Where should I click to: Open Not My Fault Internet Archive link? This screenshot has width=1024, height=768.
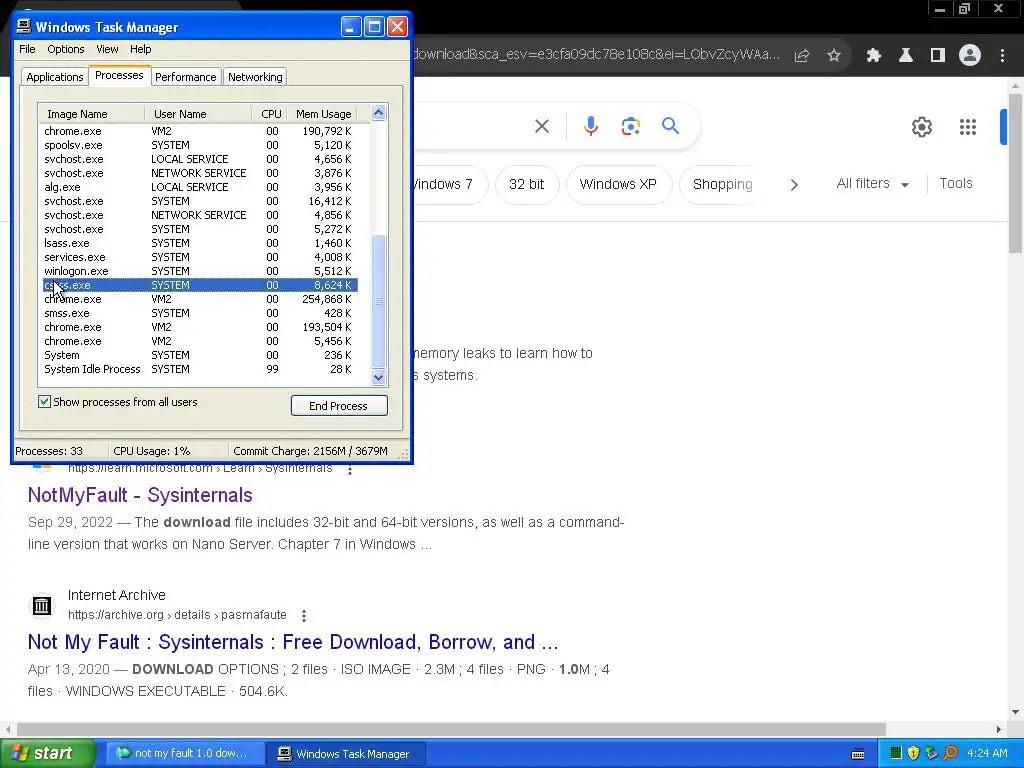[x=293, y=642]
